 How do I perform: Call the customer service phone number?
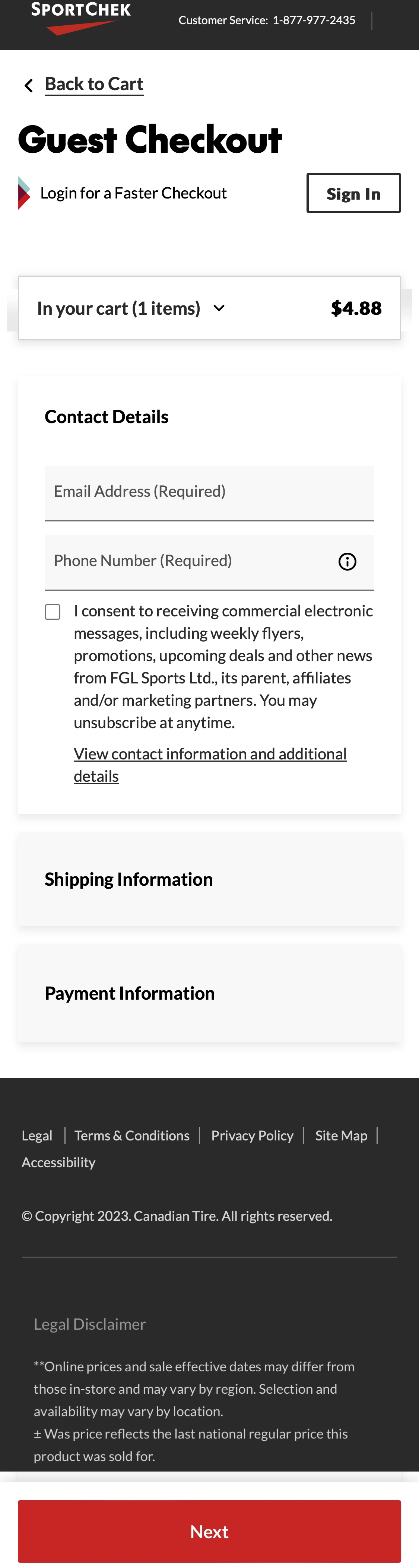314,19
